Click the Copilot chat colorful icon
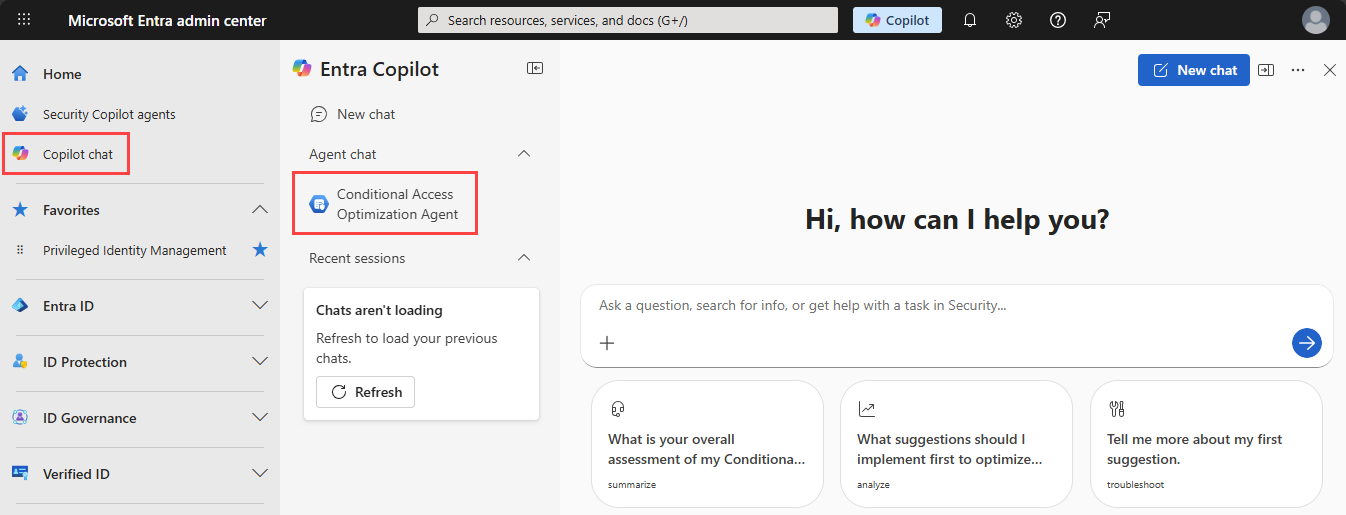 [x=20, y=153]
